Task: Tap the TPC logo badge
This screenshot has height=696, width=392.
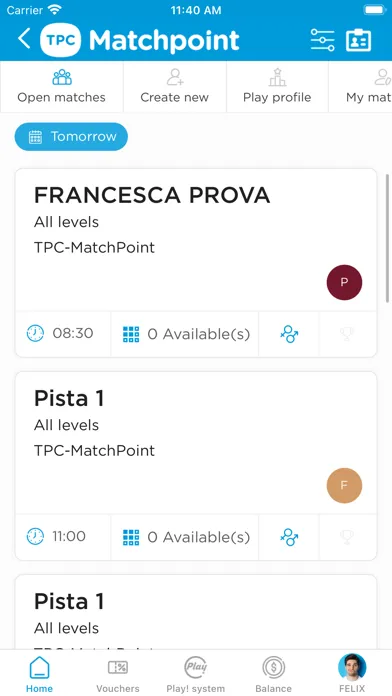Action: (x=60, y=40)
